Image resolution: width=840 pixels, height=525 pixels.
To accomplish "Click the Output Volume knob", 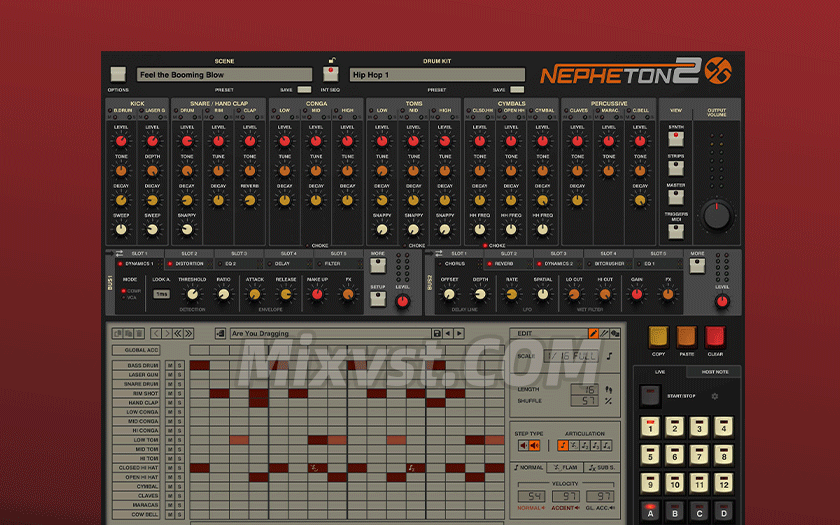I will (x=716, y=215).
